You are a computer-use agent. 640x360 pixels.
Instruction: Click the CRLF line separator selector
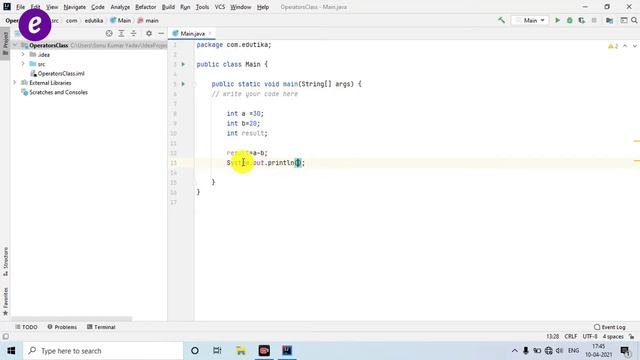click(x=571, y=337)
